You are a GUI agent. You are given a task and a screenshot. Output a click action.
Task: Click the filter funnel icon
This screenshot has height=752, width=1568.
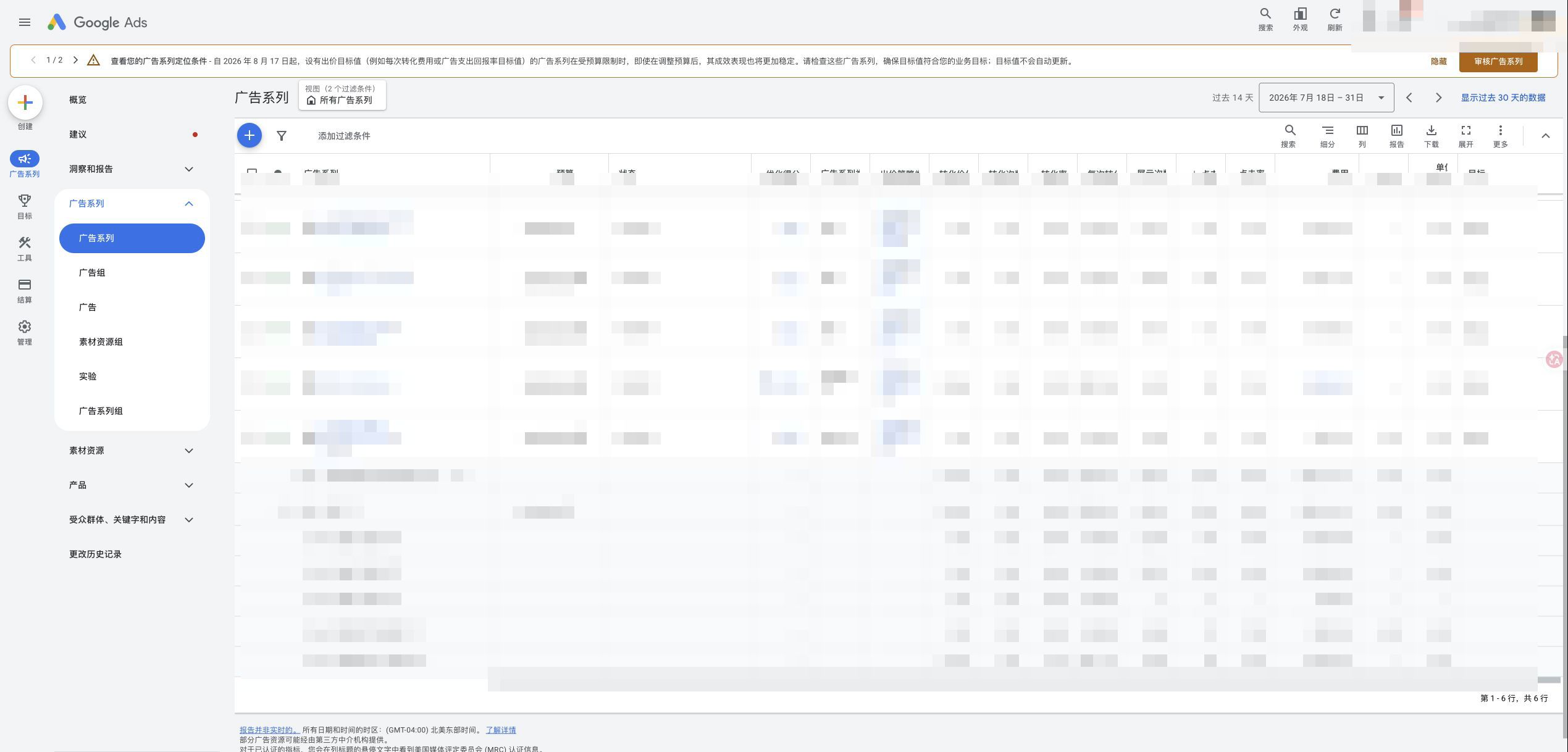click(x=282, y=135)
